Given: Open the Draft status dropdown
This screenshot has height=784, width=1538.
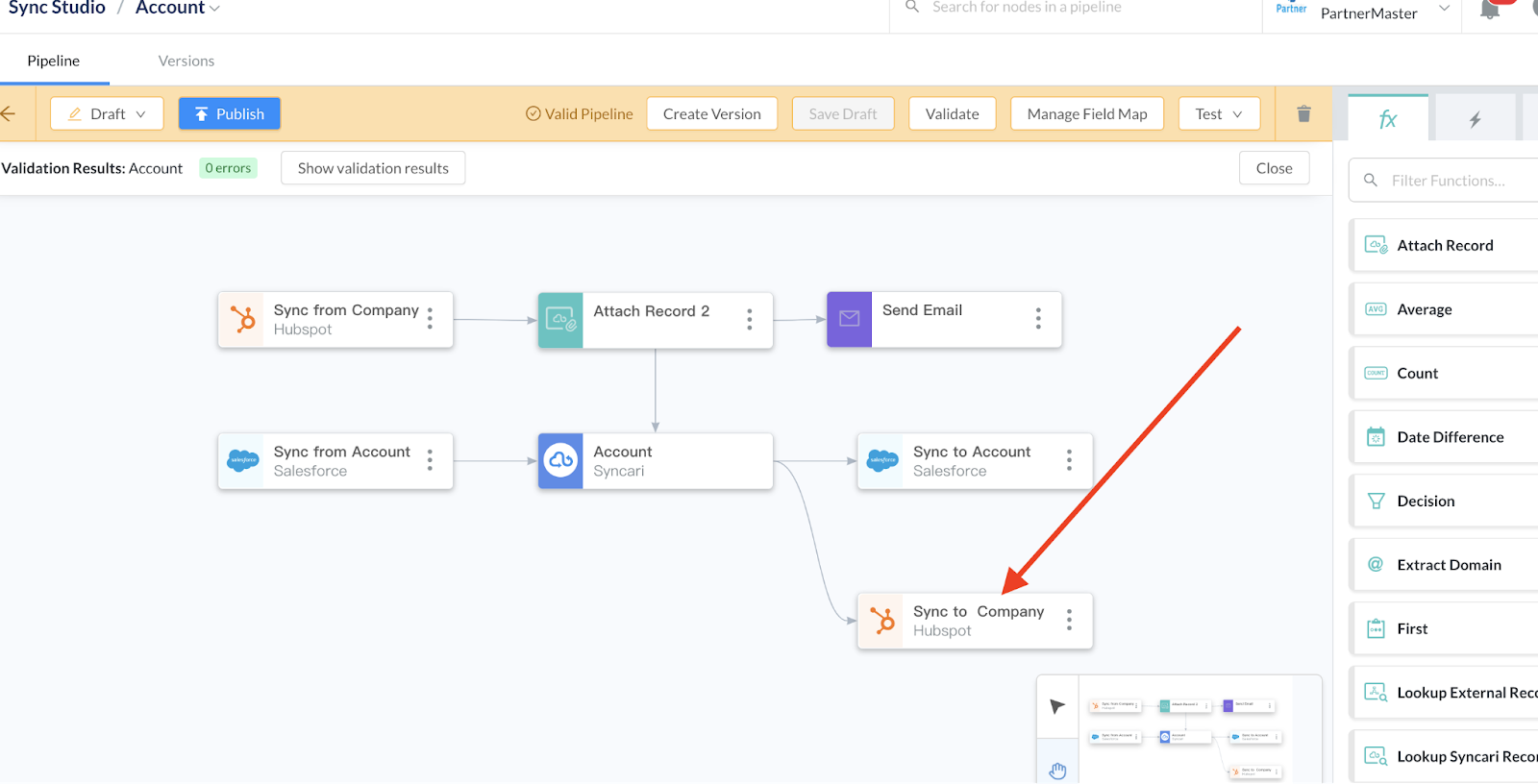Looking at the screenshot, I should click(107, 113).
